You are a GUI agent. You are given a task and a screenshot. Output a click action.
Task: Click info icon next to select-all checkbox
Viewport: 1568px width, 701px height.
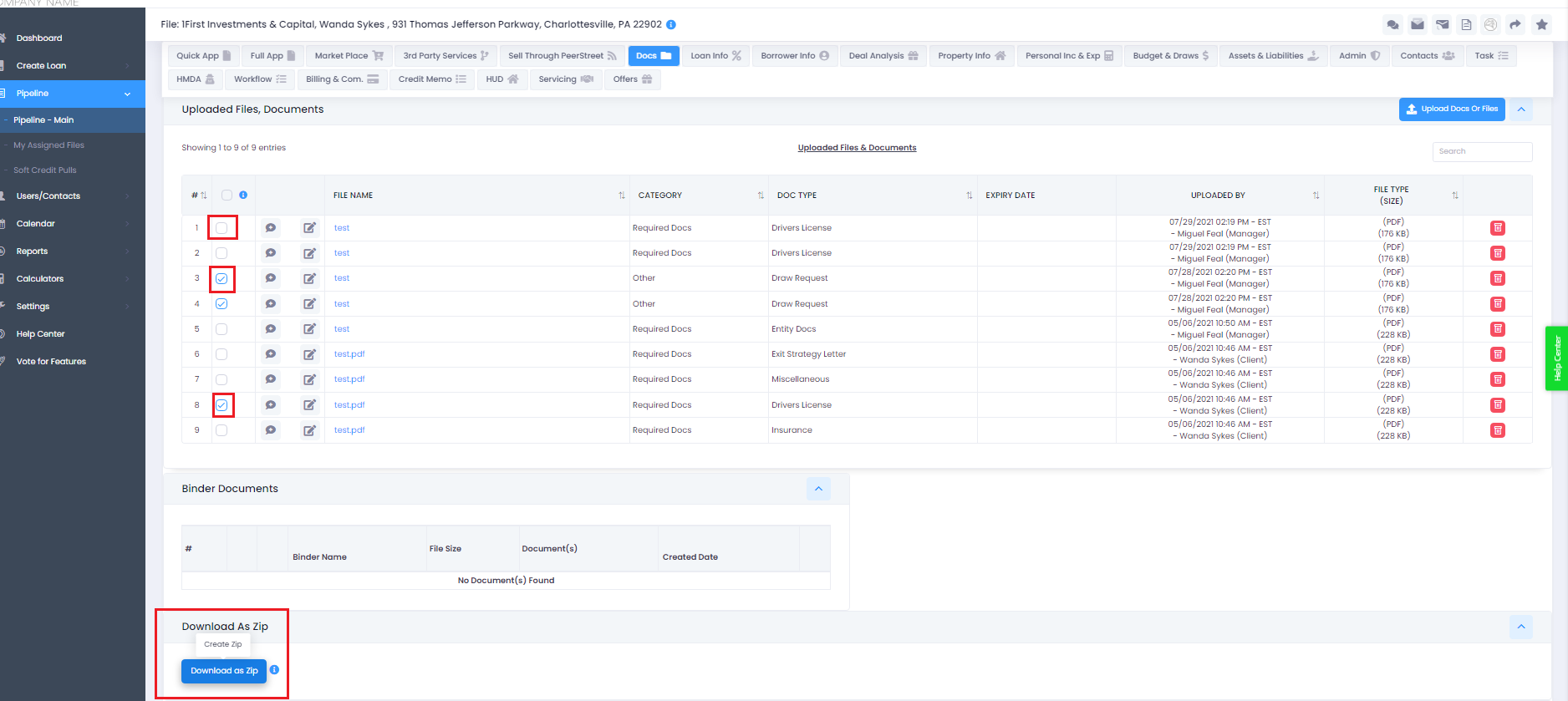(x=243, y=195)
